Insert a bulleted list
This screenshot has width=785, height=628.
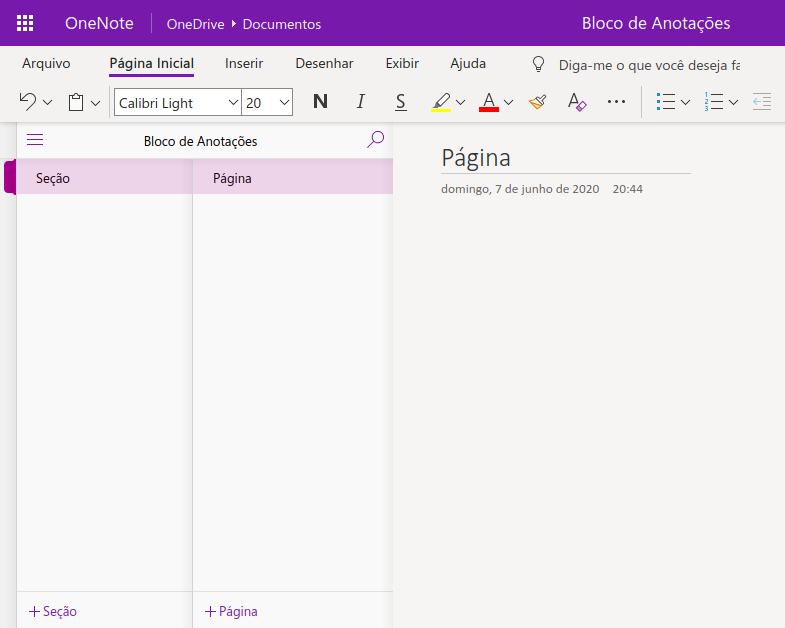point(666,102)
